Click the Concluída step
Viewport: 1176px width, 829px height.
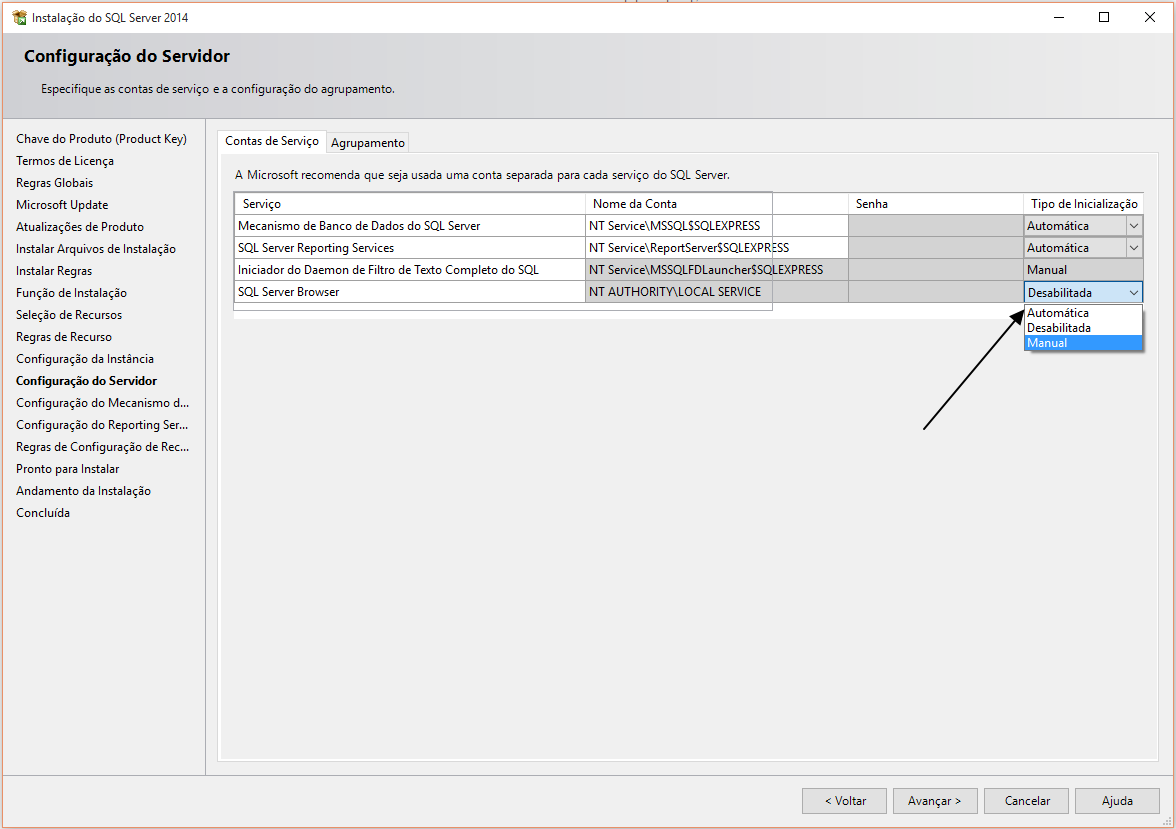click(43, 512)
